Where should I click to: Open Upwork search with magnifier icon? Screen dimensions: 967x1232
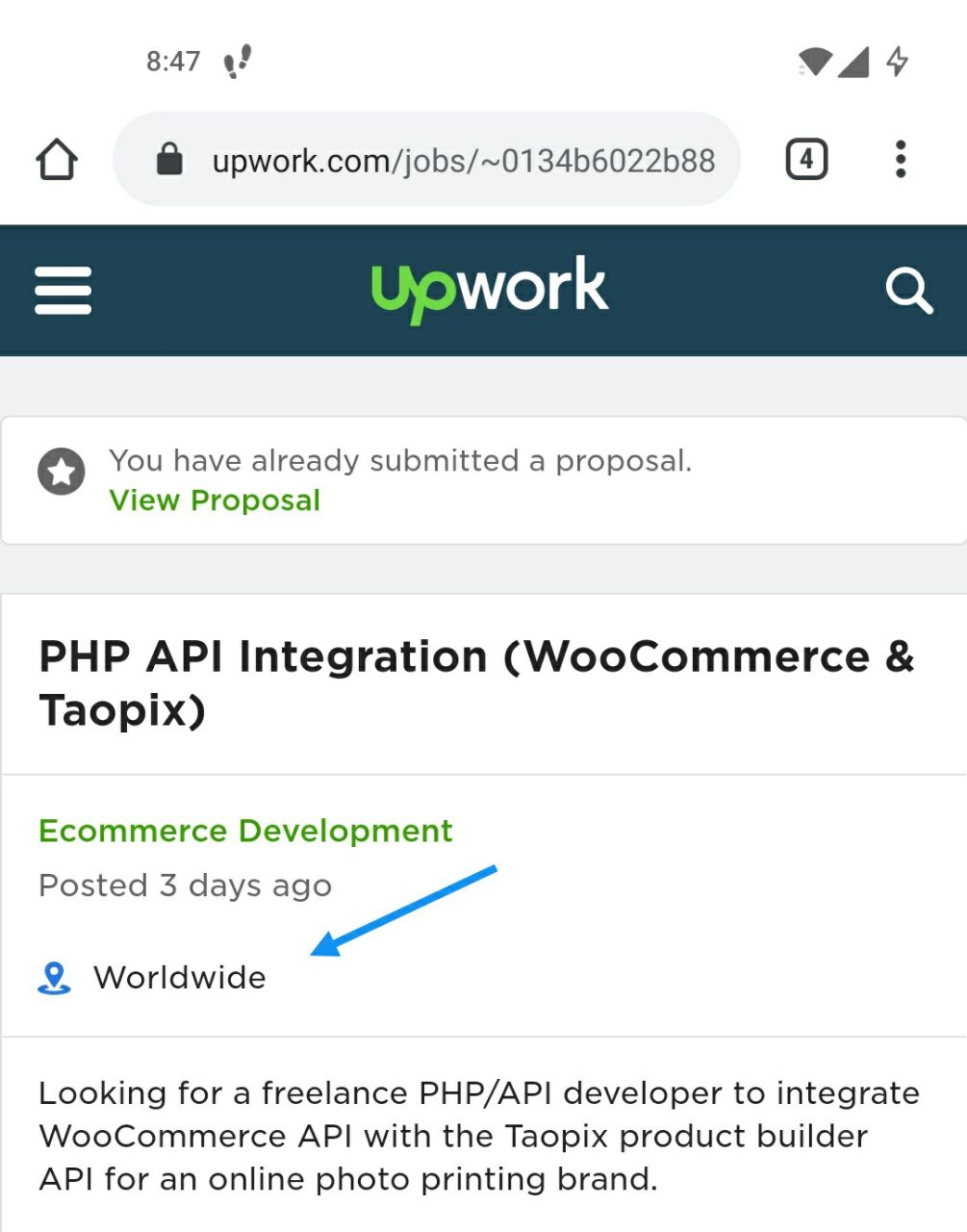pos(909,291)
